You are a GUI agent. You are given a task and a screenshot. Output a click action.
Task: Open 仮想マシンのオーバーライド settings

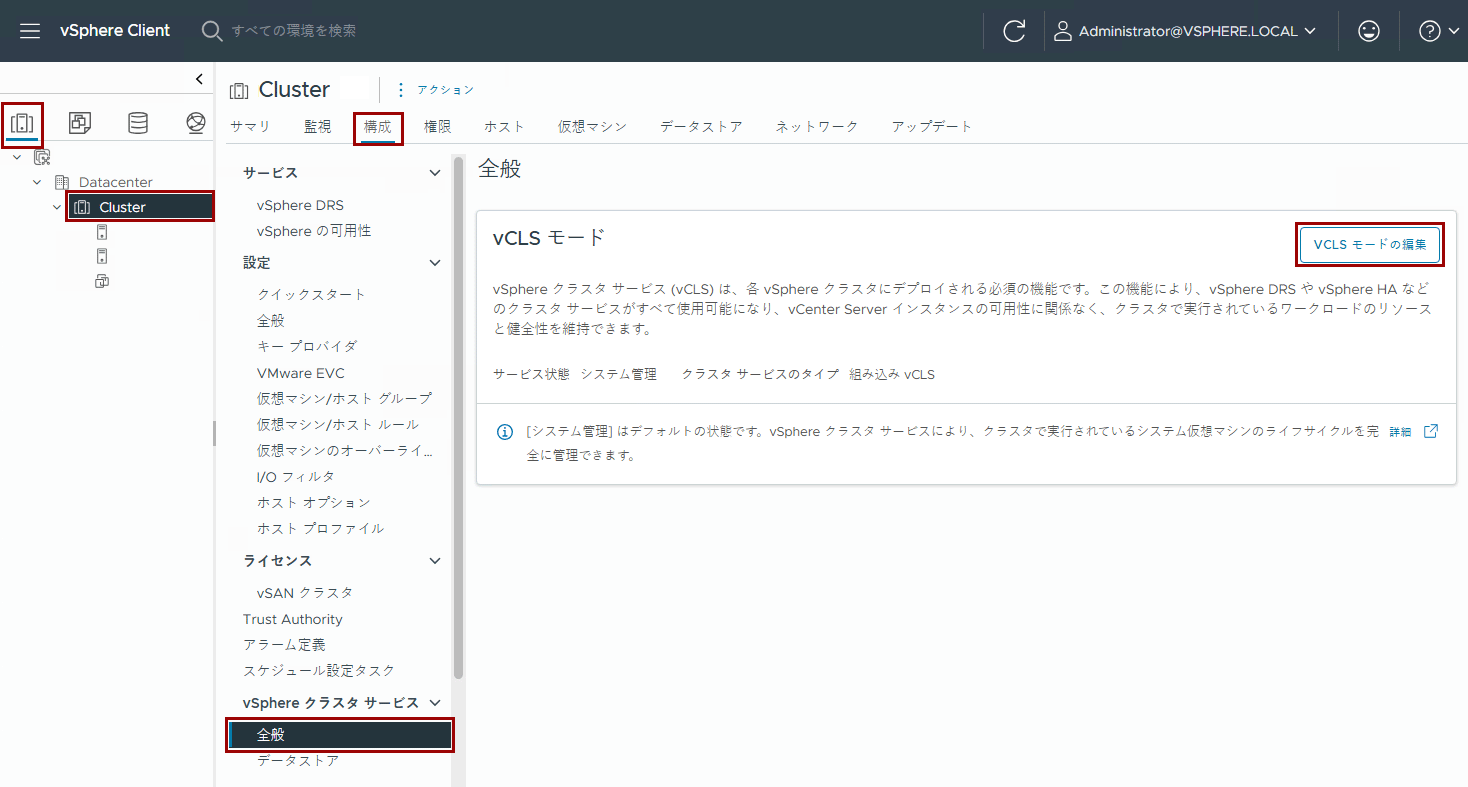pos(344,450)
